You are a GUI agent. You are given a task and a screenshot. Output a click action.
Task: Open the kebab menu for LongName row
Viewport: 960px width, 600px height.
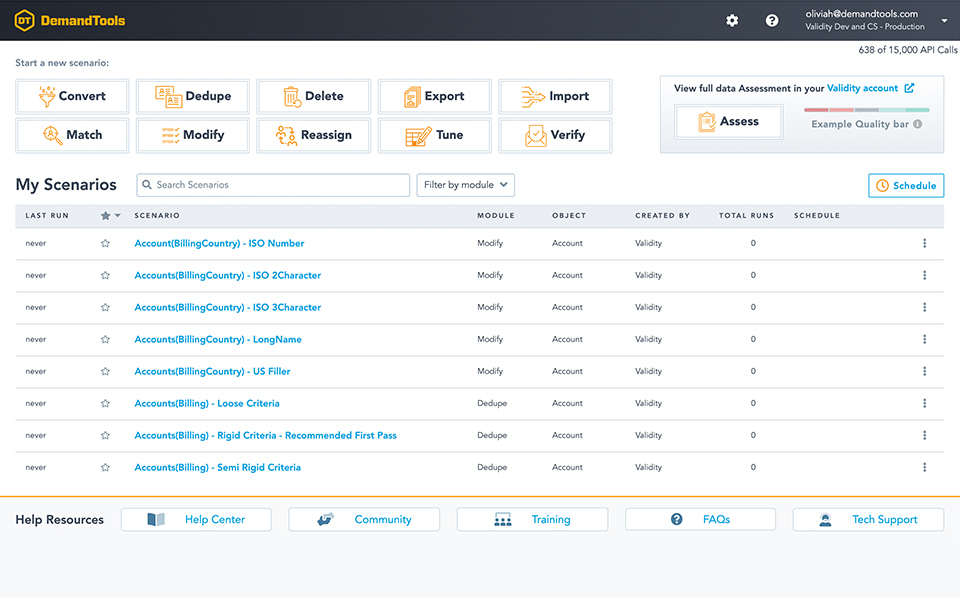pyautogui.click(x=924, y=339)
